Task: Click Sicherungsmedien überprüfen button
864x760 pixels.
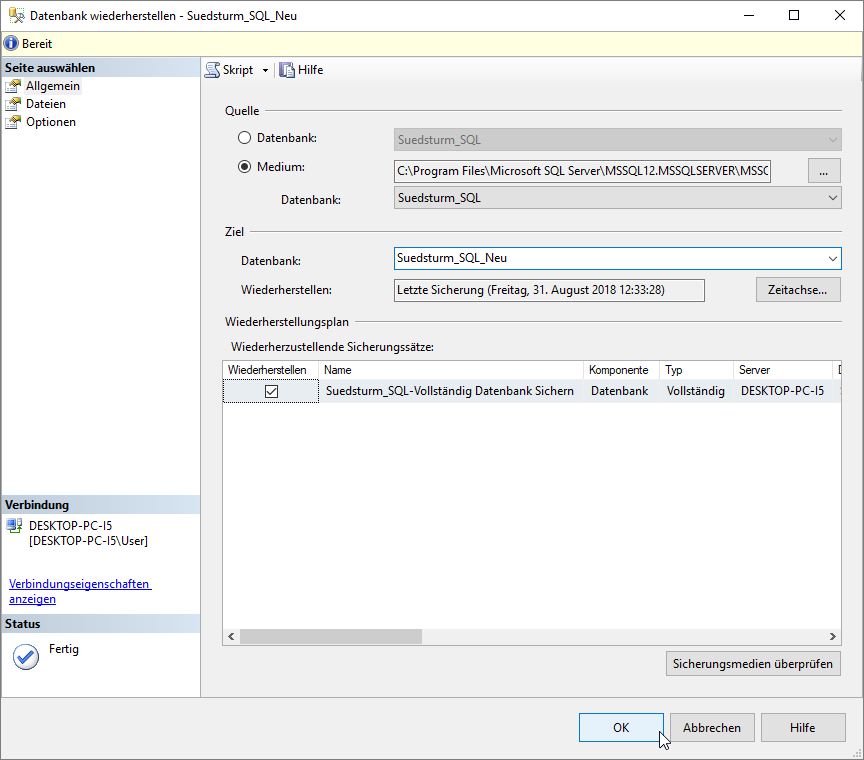Action: point(752,663)
